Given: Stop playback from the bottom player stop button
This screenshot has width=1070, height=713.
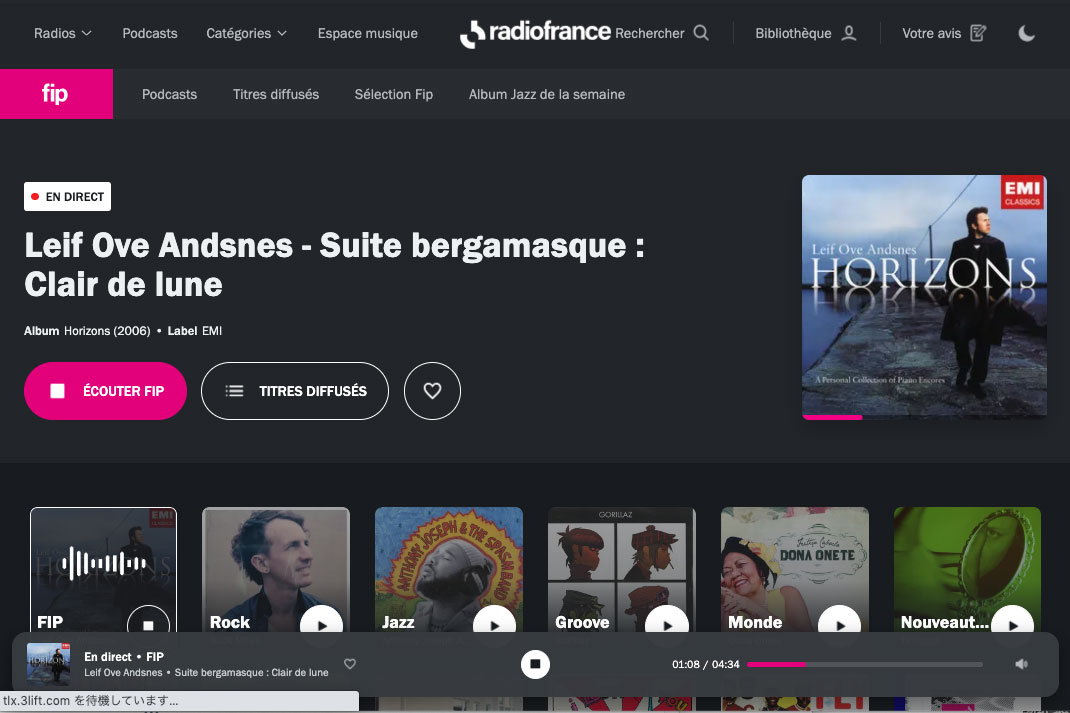Looking at the screenshot, I should [x=535, y=664].
